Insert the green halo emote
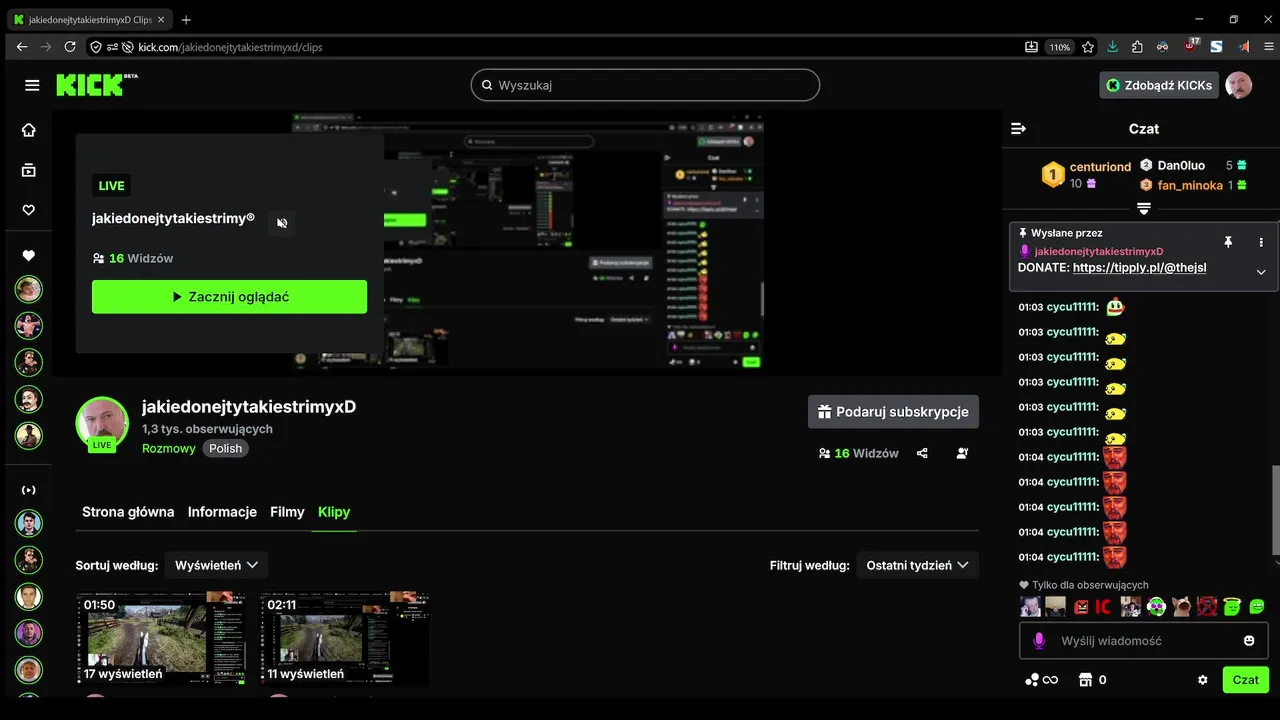This screenshot has width=1280, height=720. point(1233,606)
